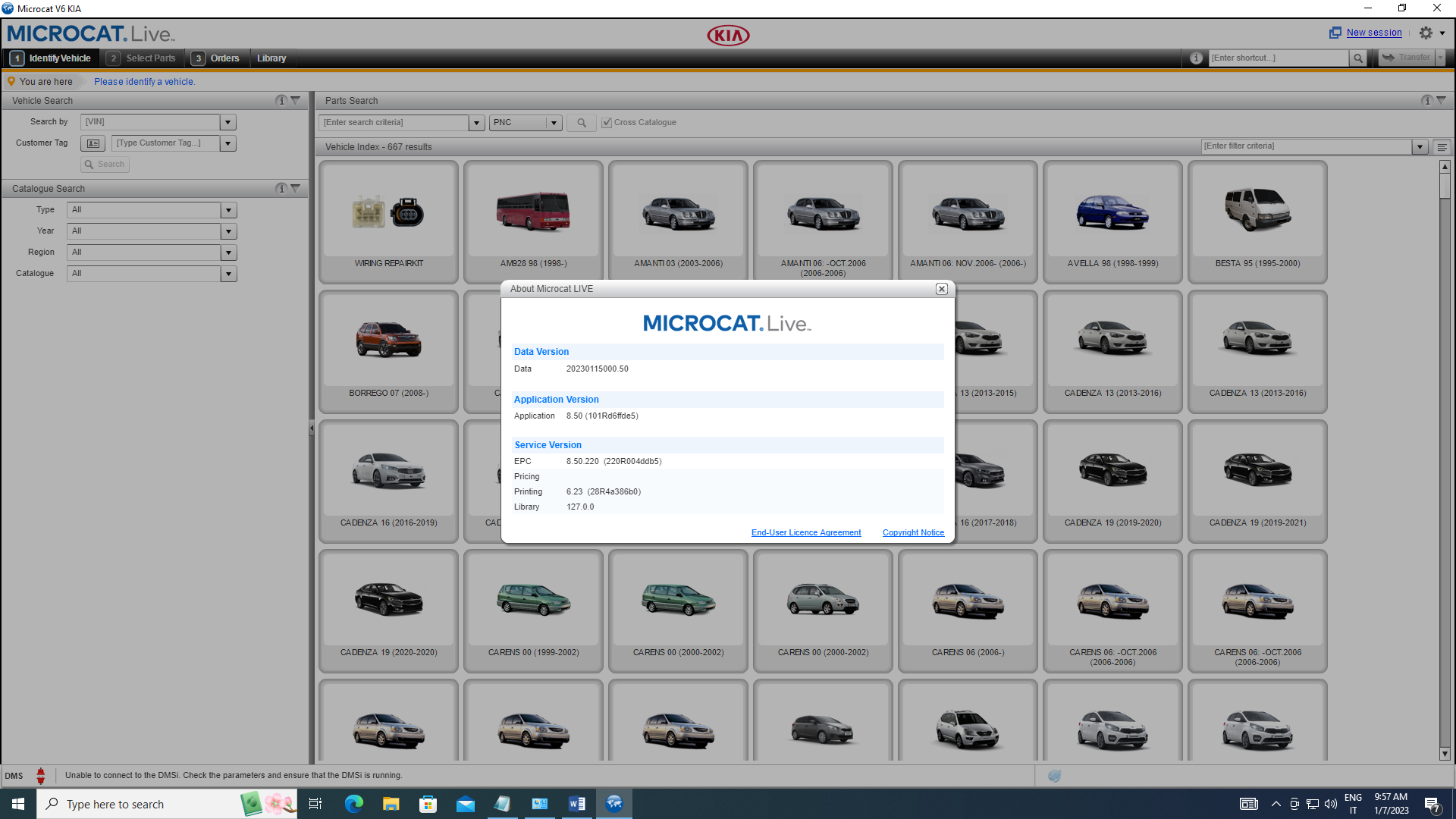Click the New session link
This screenshot has height=819, width=1456.
point(1373,32)
